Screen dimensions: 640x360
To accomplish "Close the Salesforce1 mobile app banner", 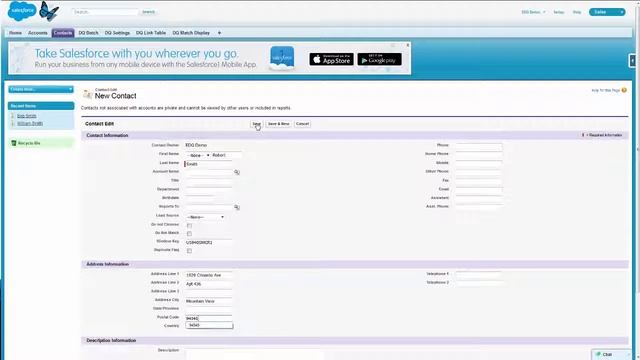I will click(x=407, y=45).
